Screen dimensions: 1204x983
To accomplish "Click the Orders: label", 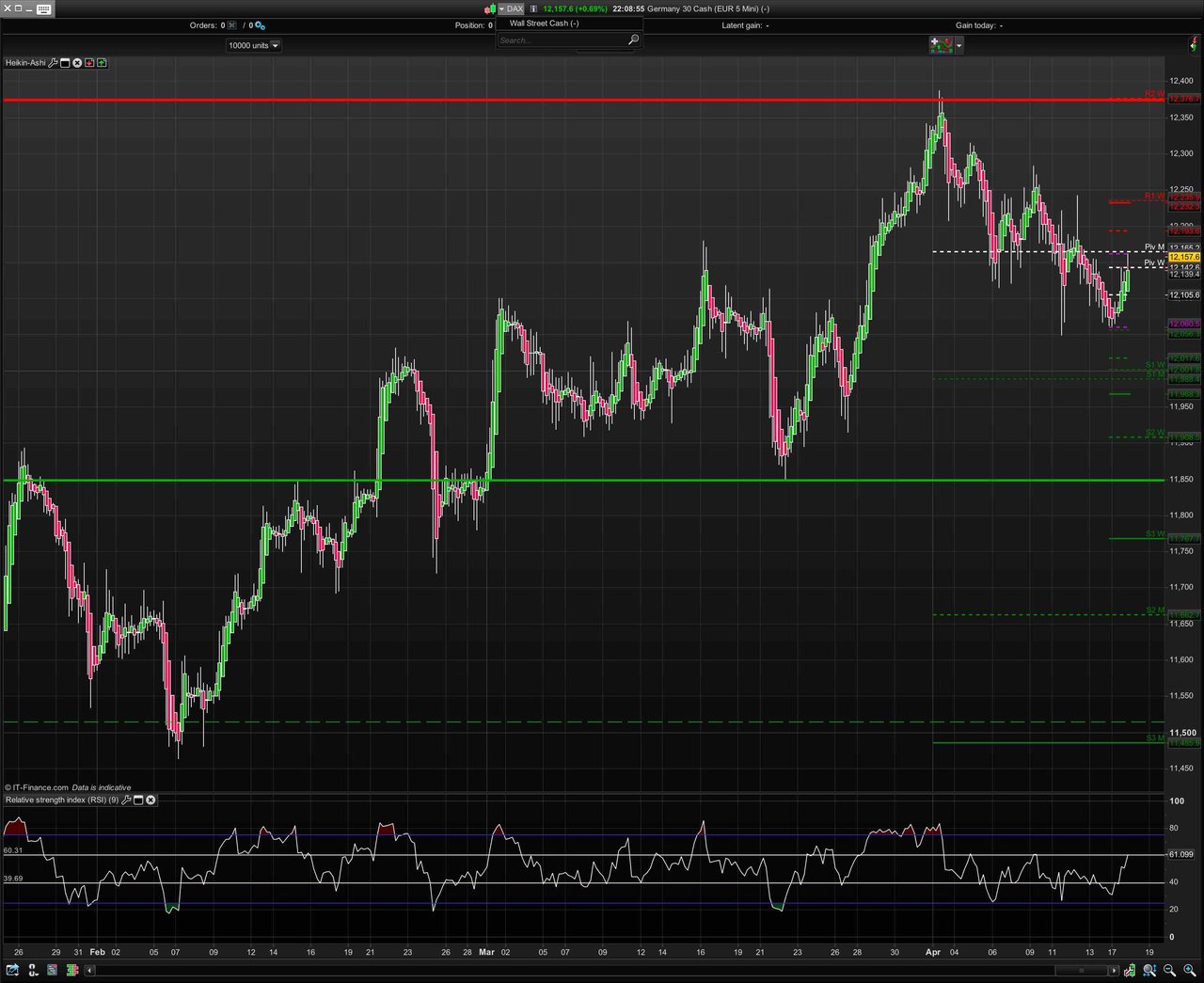I will 203,25.
